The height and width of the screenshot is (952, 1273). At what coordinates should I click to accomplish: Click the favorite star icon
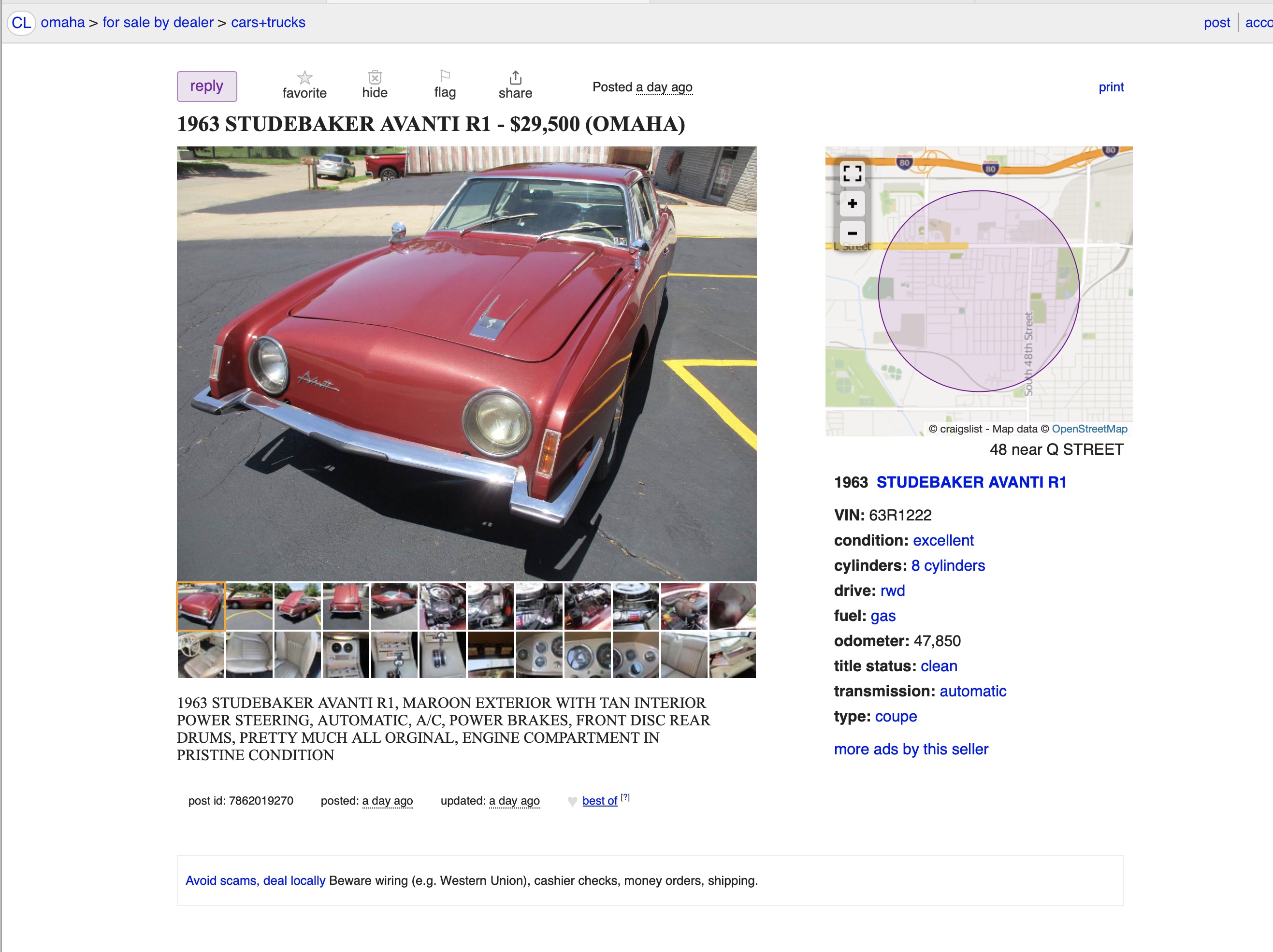(304, 77)
